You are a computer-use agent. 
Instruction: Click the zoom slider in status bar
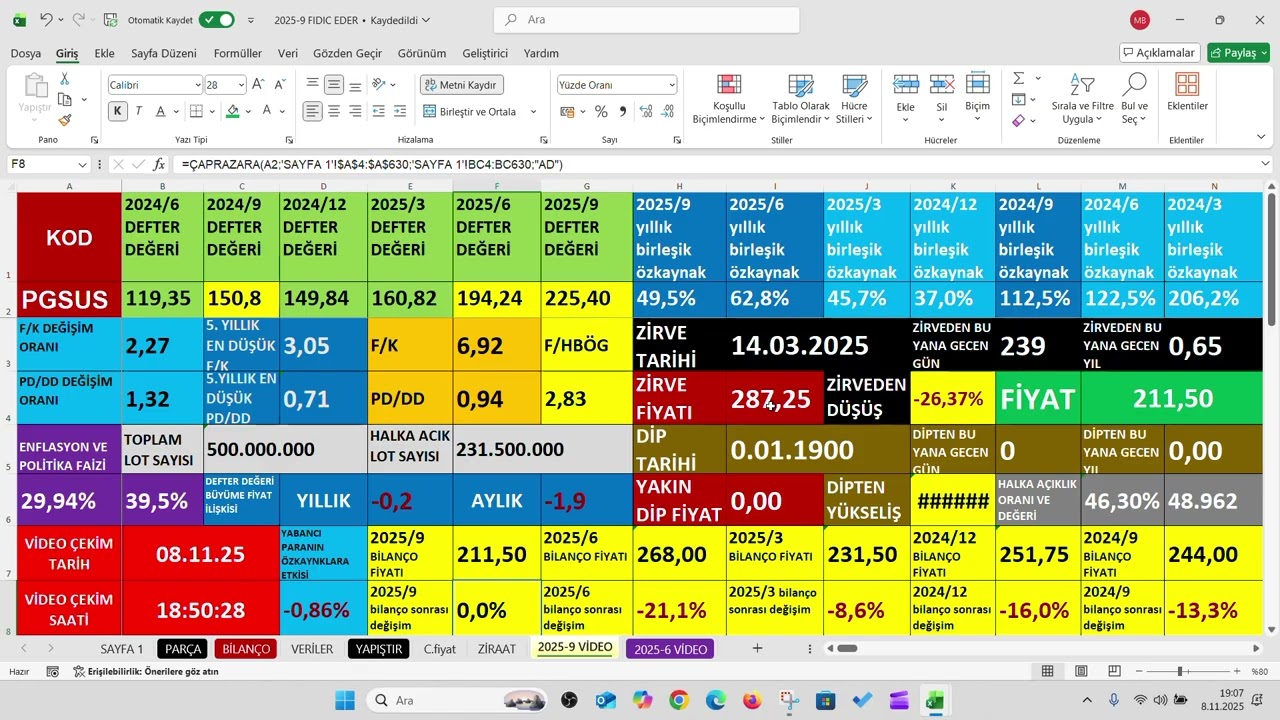click(x=1180, y=672)
